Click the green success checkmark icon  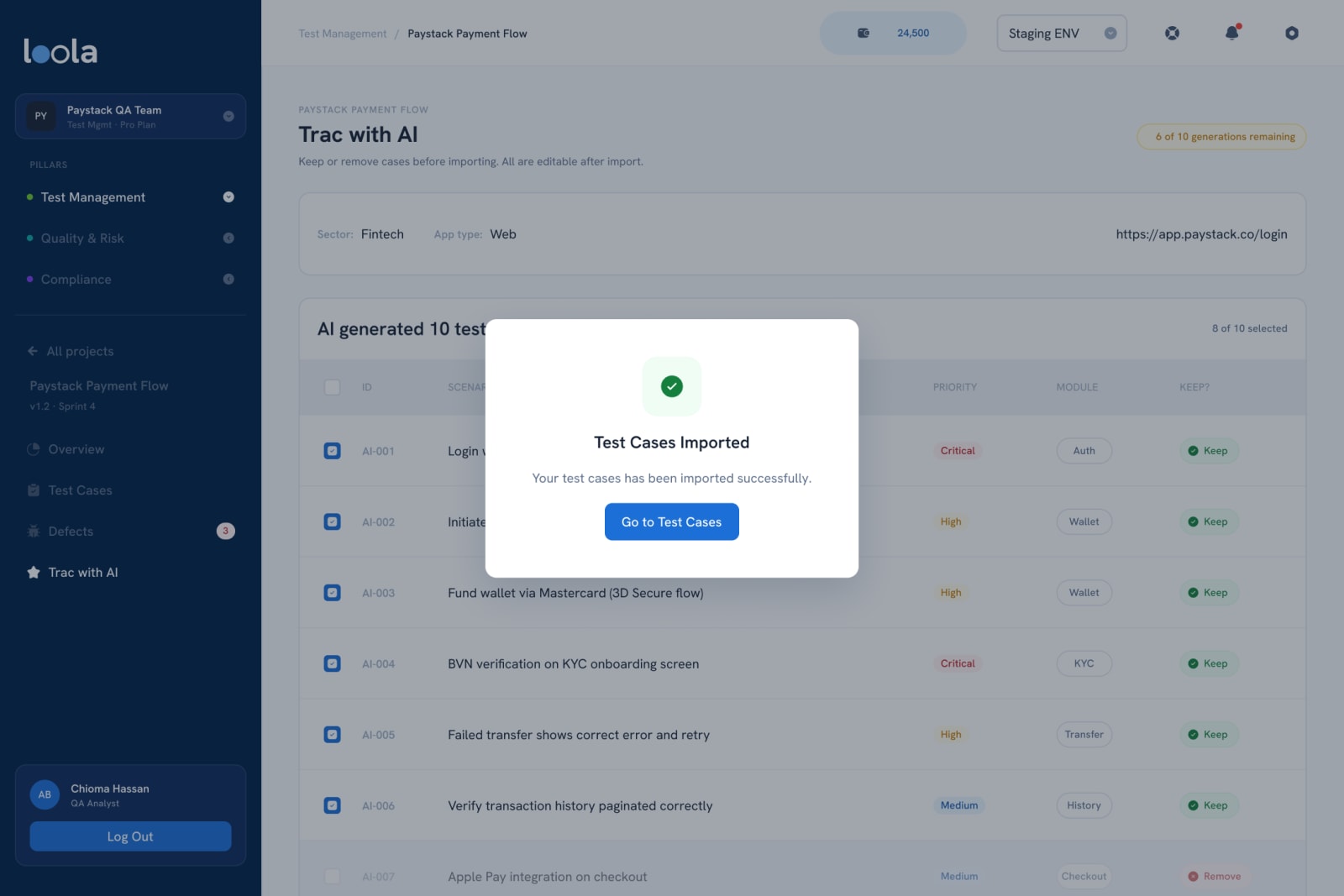672,386
